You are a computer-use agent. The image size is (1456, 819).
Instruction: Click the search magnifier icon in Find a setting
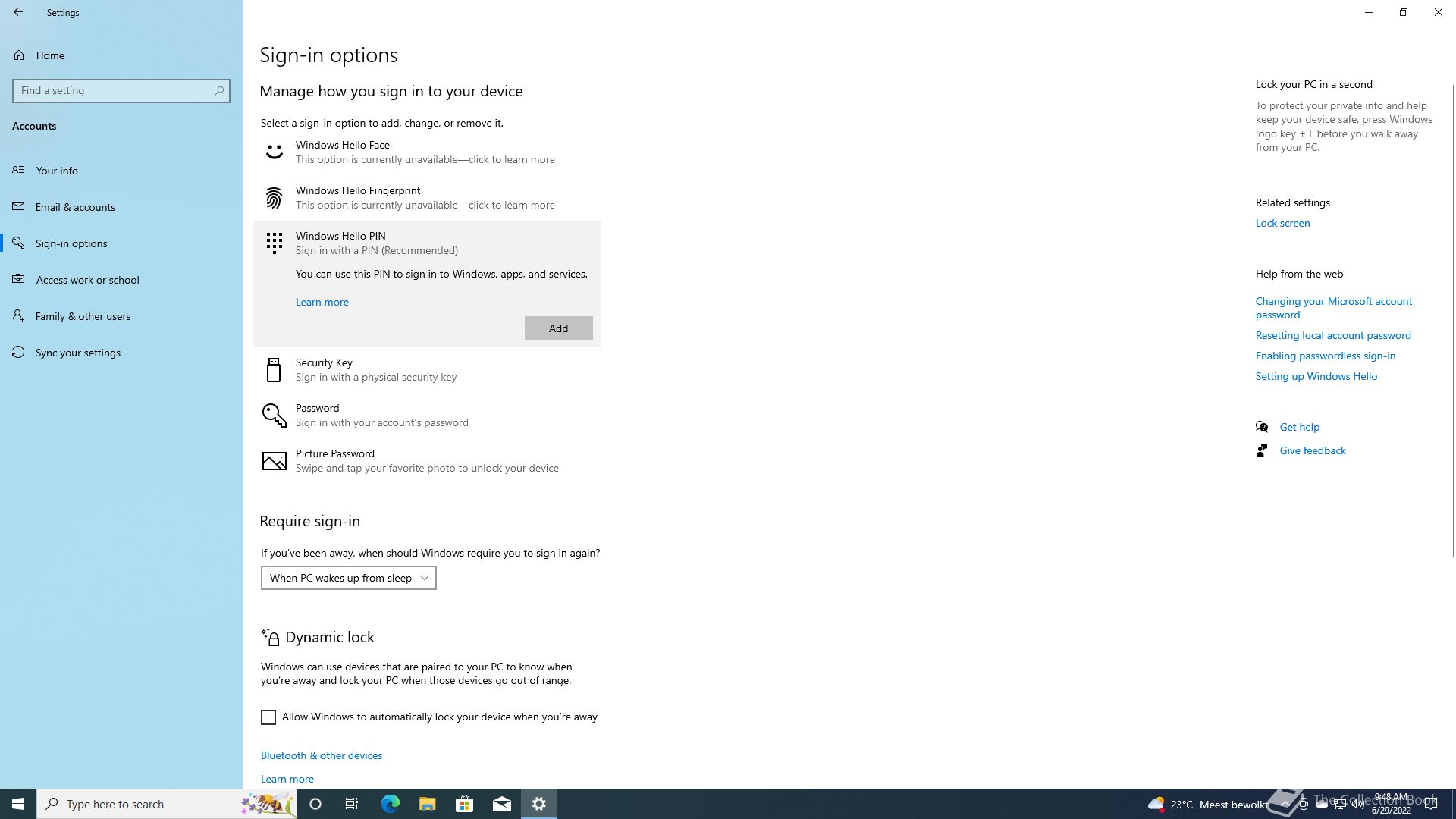219,90
